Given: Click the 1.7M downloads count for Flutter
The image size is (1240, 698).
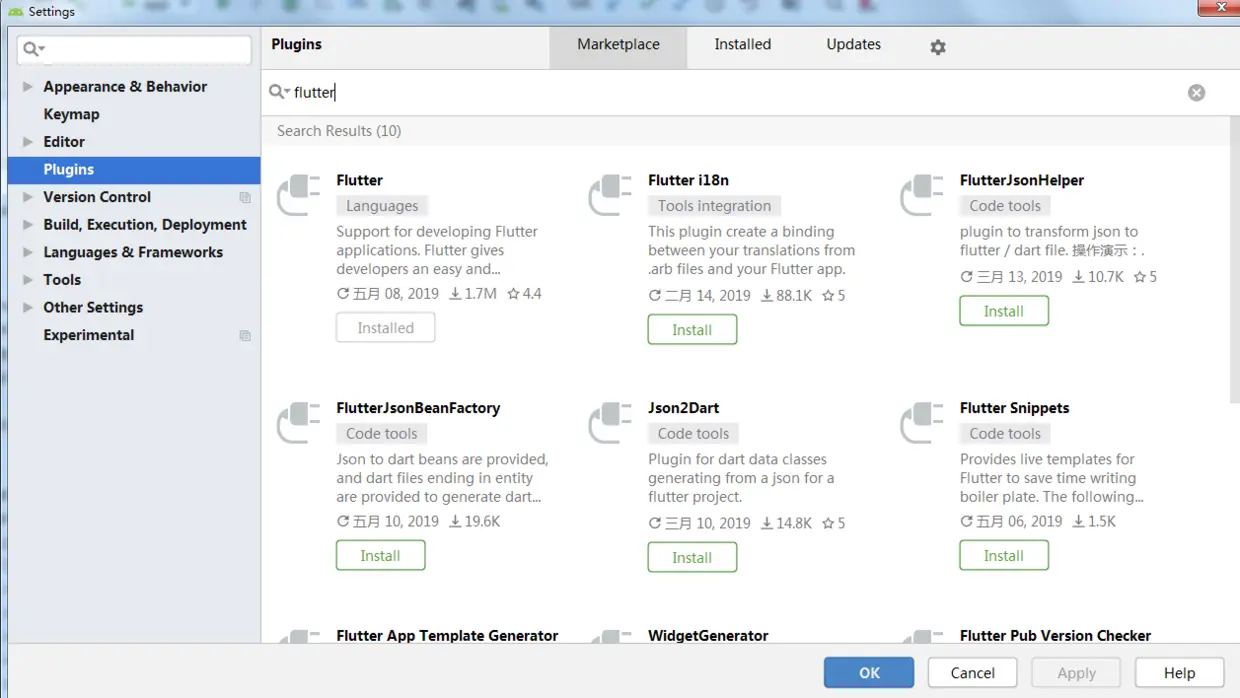Looking at the screenshot, I should point(473,294).
